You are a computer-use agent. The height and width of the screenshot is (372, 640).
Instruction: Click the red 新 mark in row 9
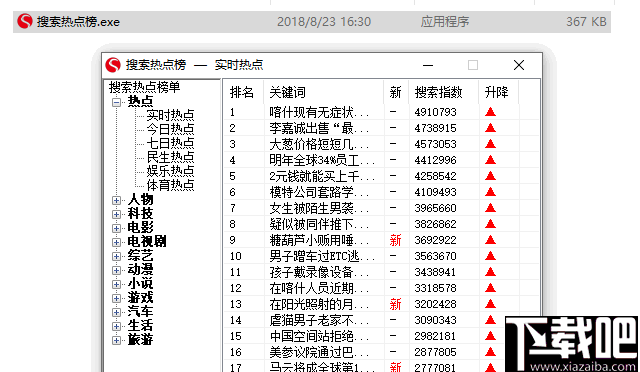pos(395,240)
